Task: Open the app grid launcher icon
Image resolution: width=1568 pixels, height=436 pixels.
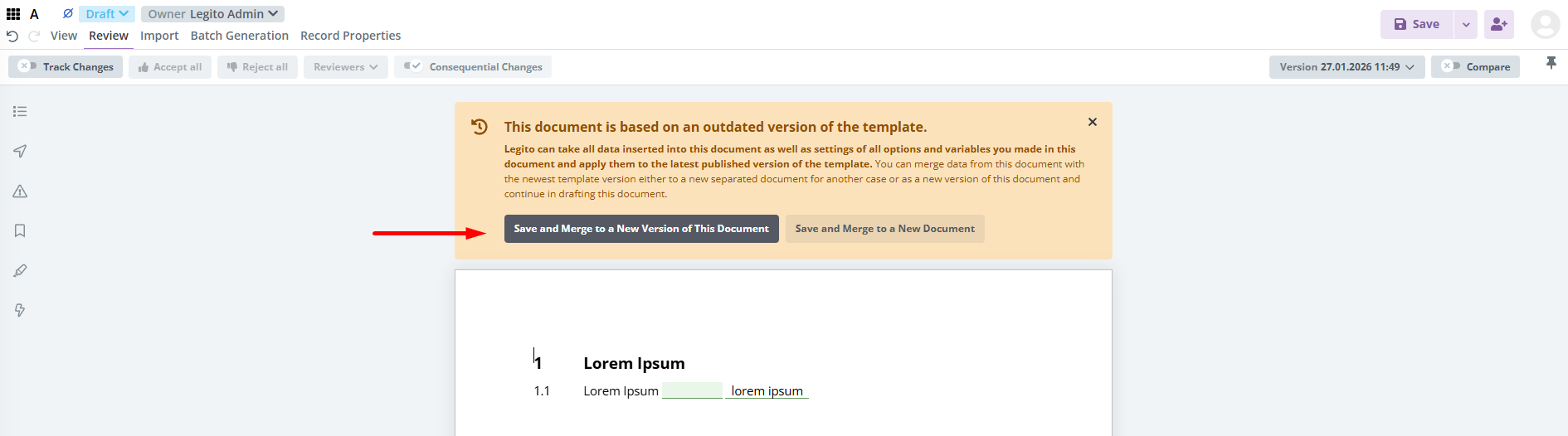Action: (13, 14)
